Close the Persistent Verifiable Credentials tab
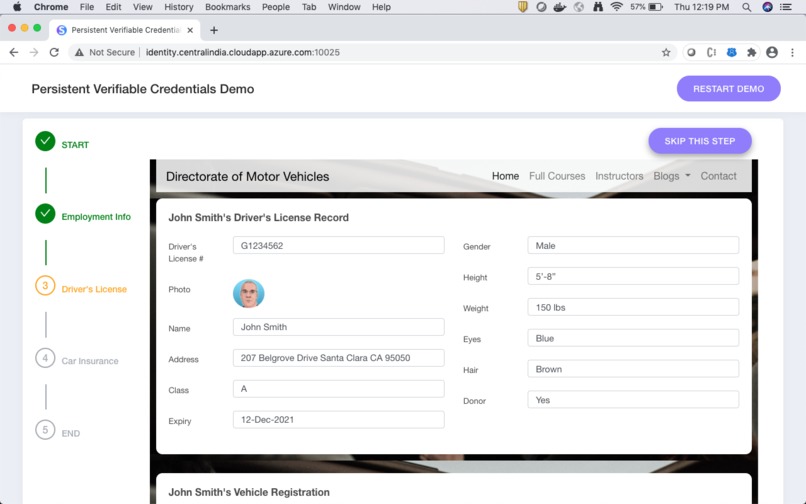Viewport: 806px width, 504px height. (x=190, y=30)
